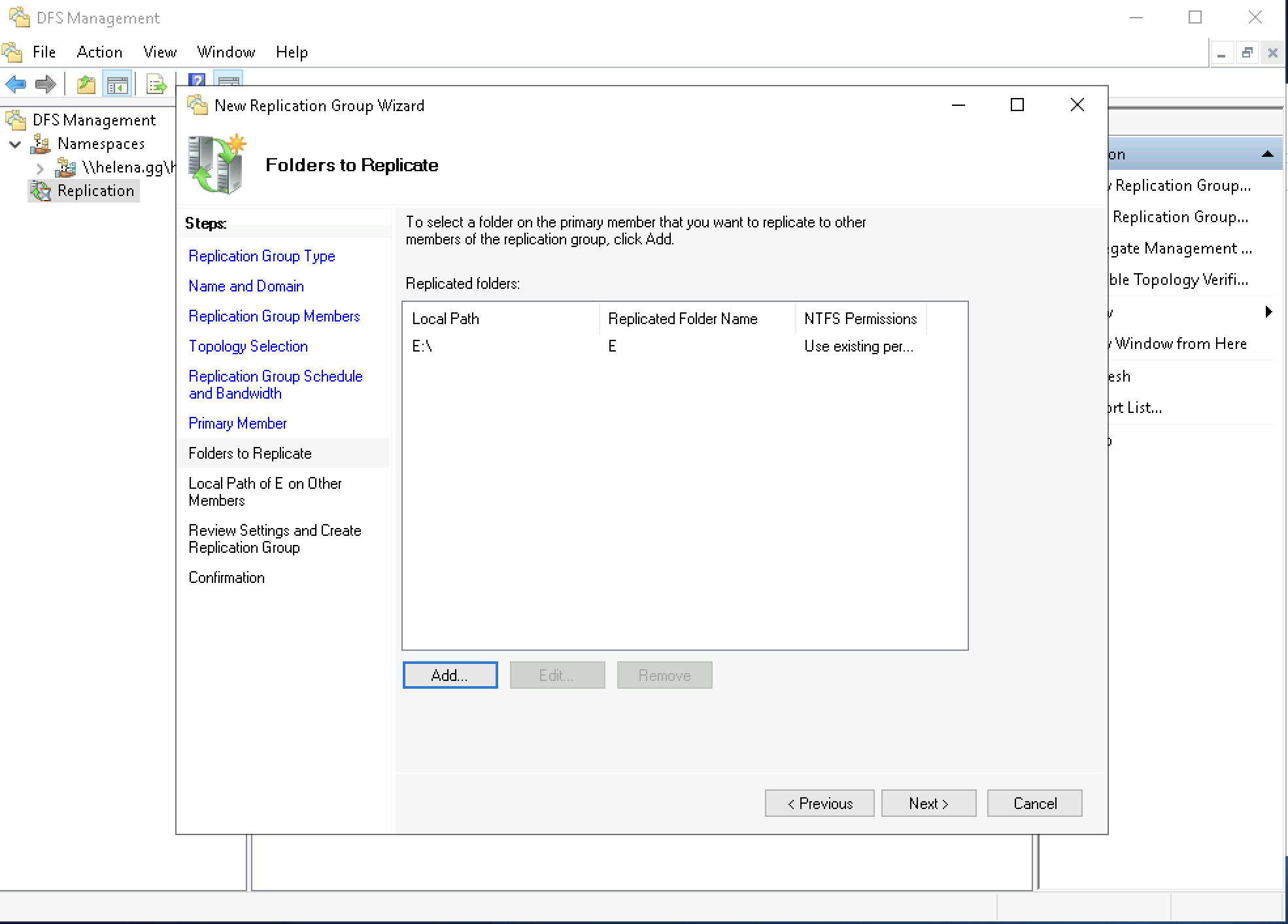Click the Export List toolbar icon
The height and width of the screenshot is (924, 1288).
pyautogui.click(x=156, y=84)
